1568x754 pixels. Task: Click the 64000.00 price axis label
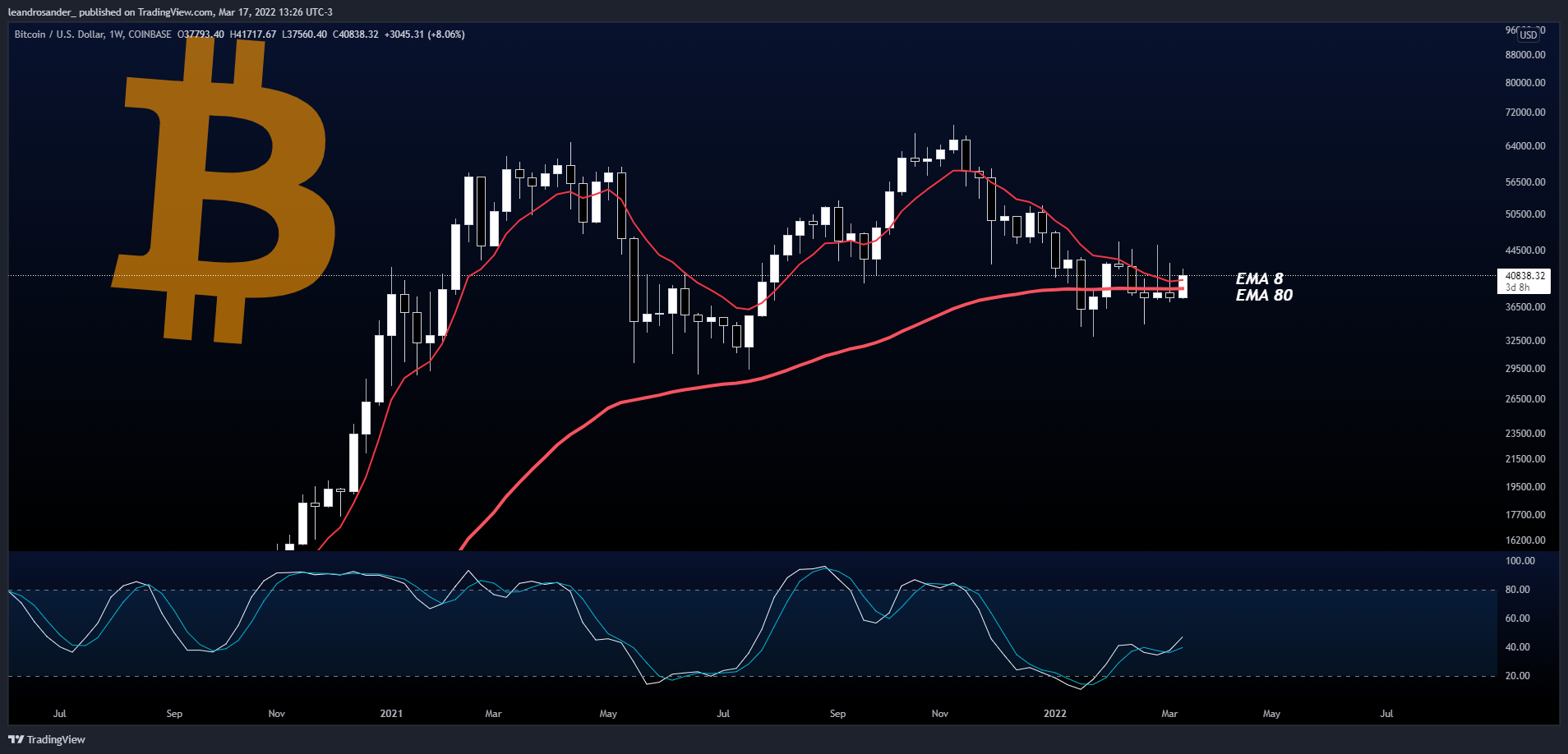pos(1525,146)
